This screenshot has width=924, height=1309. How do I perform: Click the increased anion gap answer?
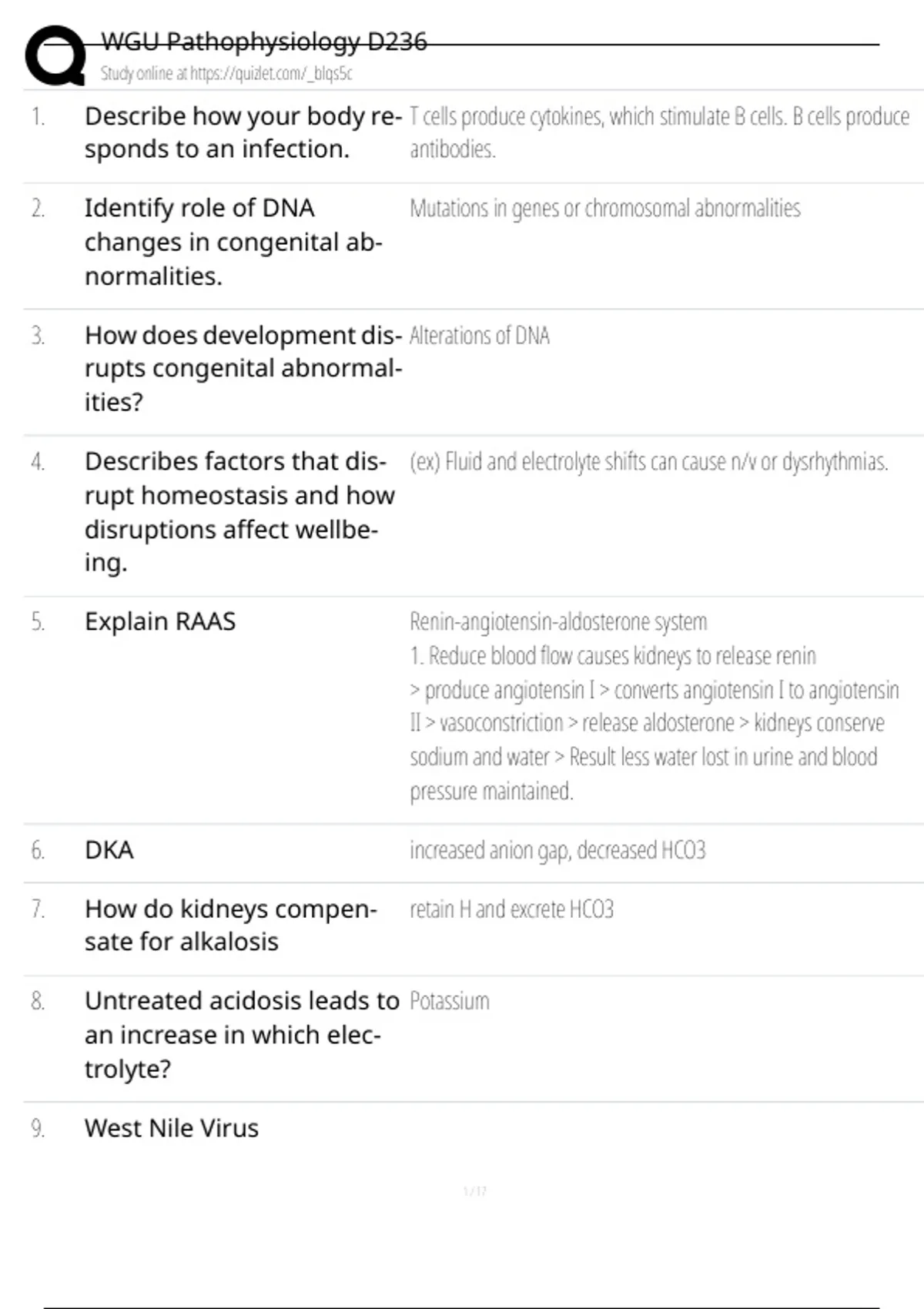click(x=557, y=850)
